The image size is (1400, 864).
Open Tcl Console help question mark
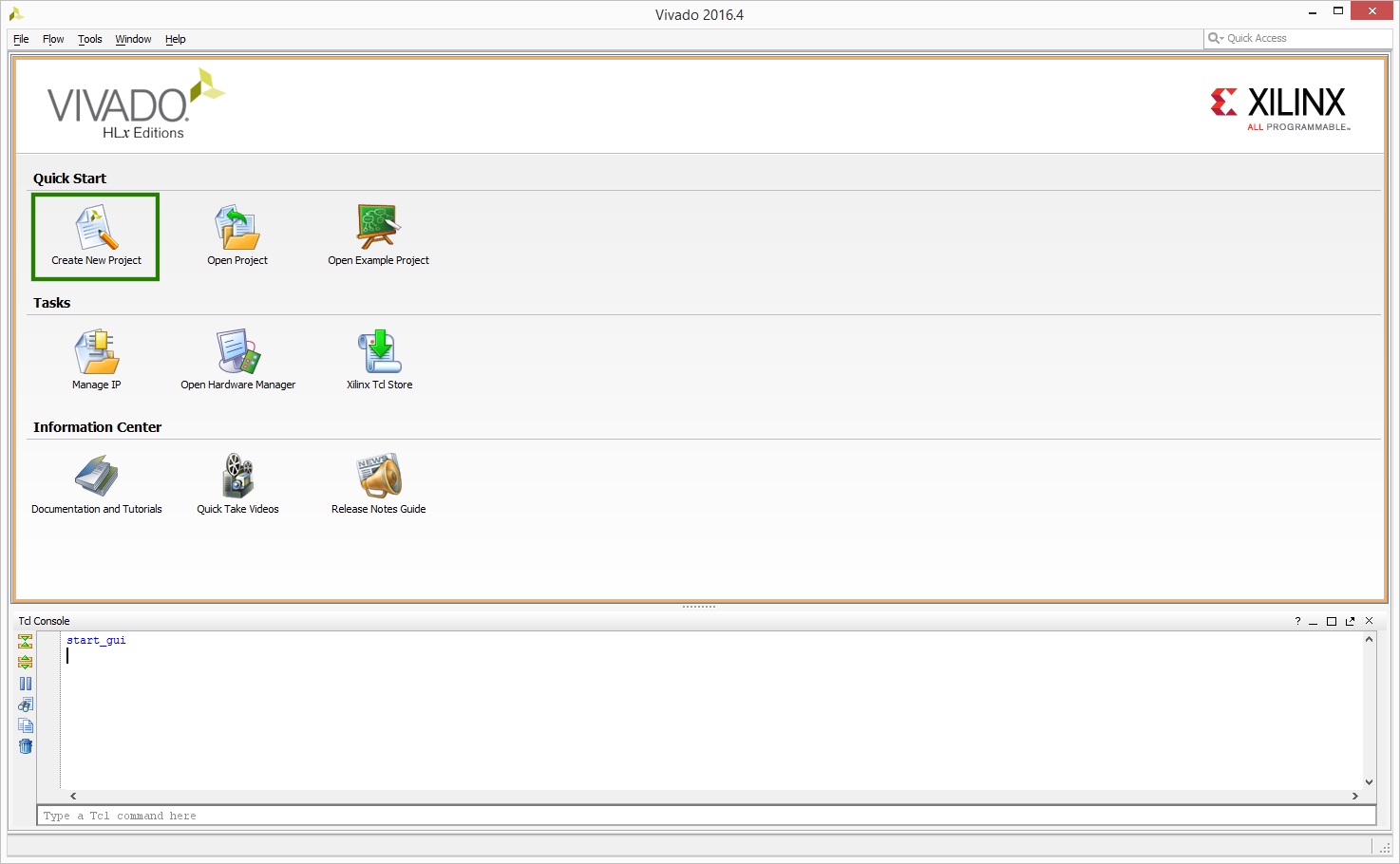click(1297, 621)
